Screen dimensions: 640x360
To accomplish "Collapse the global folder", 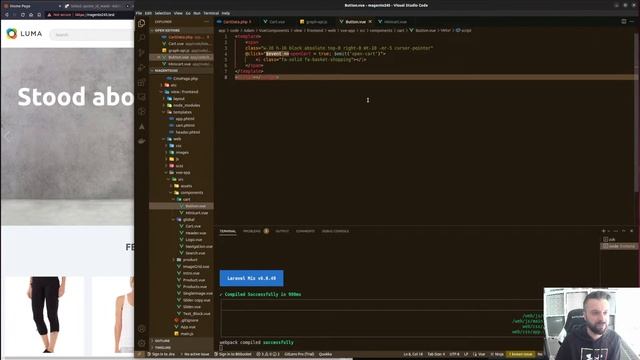I will click(x=188, y=220).
